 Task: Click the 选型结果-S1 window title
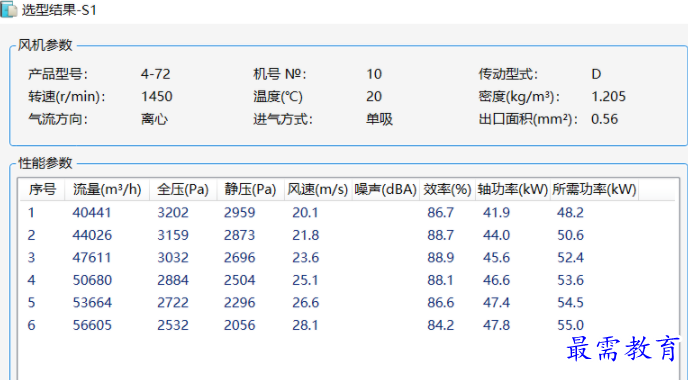coord(59,10)
